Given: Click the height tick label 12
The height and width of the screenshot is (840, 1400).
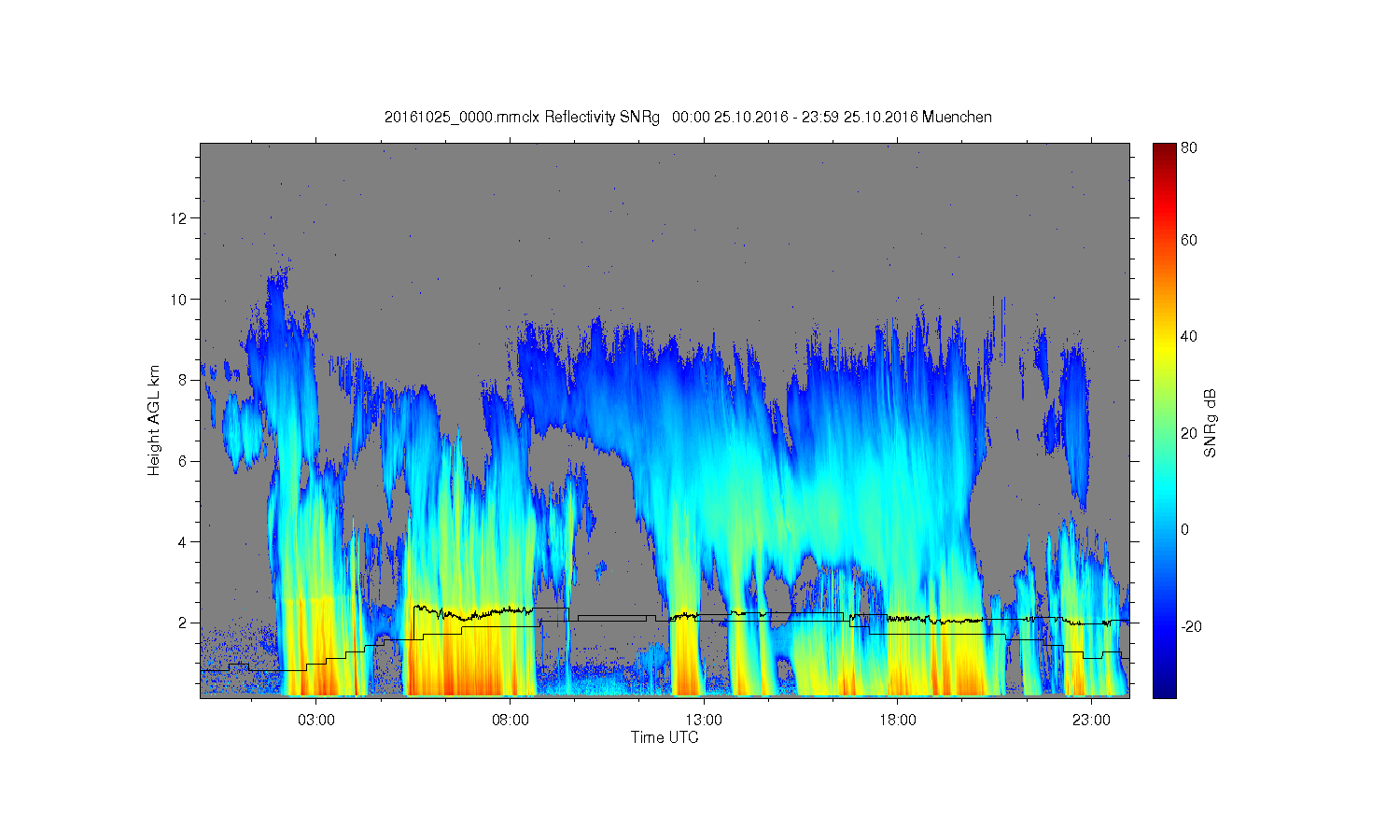Looking at the screenshot, I should 180,218.
